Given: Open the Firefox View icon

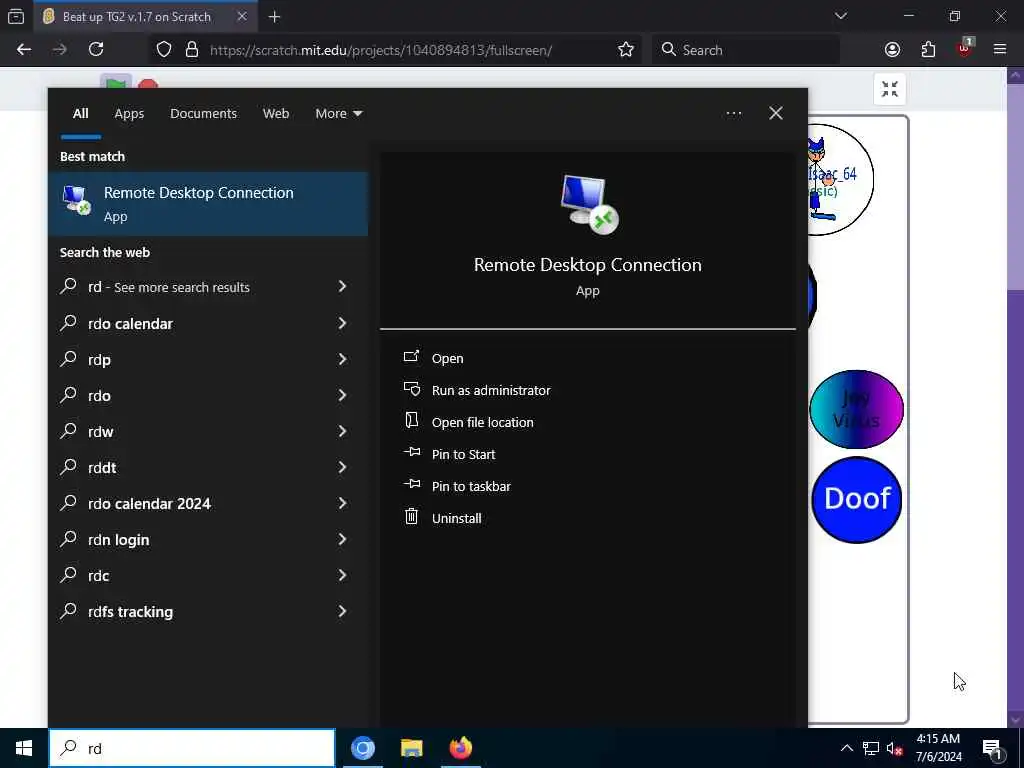Looking at the screenshot, I should (16, 17).
